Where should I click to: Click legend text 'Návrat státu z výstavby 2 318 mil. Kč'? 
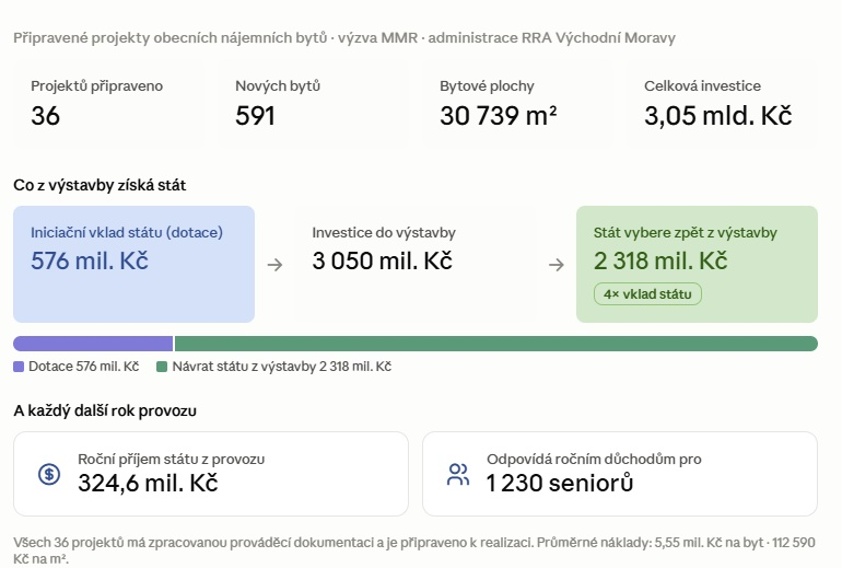pos(282,367)
